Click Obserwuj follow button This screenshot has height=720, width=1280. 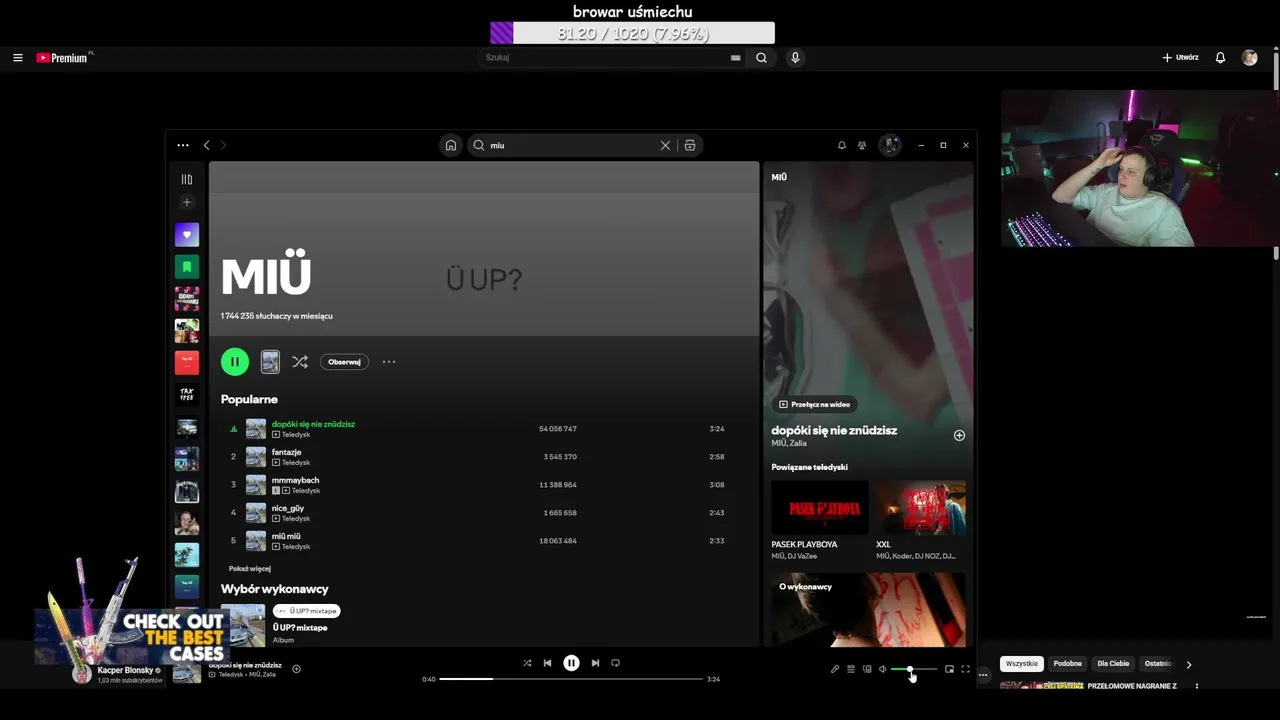coord(344,362)
